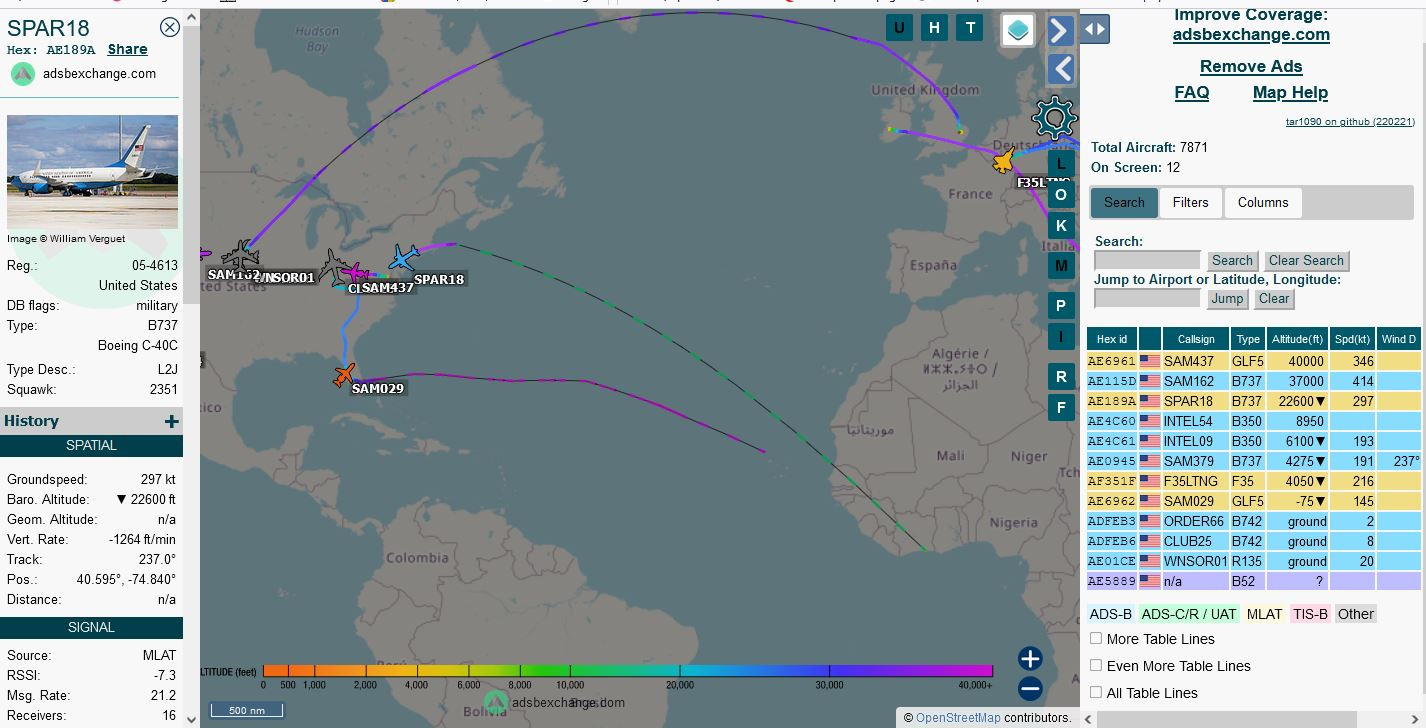This screenshot has height=728, width=1426.
Task: Expand the History section with the plus
Action: 171,422
